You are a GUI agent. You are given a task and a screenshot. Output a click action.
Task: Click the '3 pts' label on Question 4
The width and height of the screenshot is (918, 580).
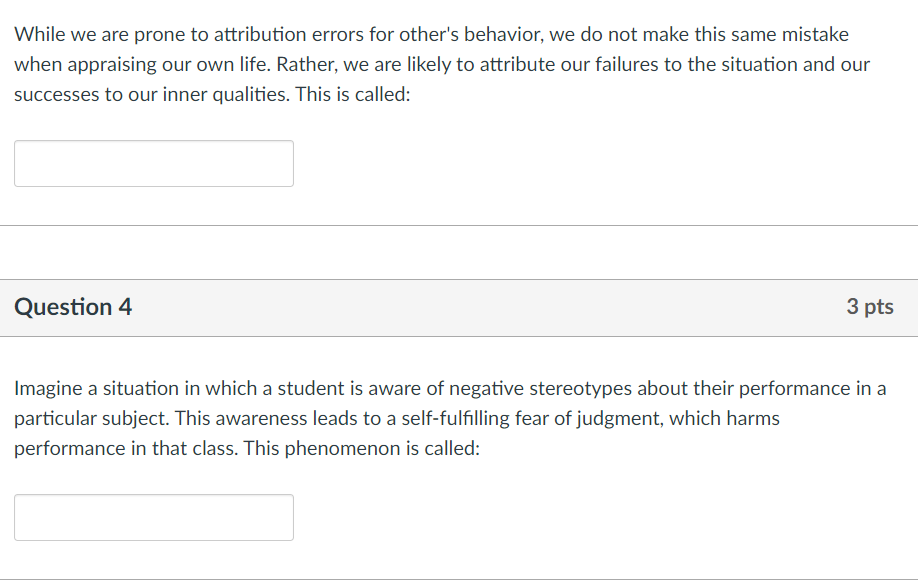pos(869,307)
